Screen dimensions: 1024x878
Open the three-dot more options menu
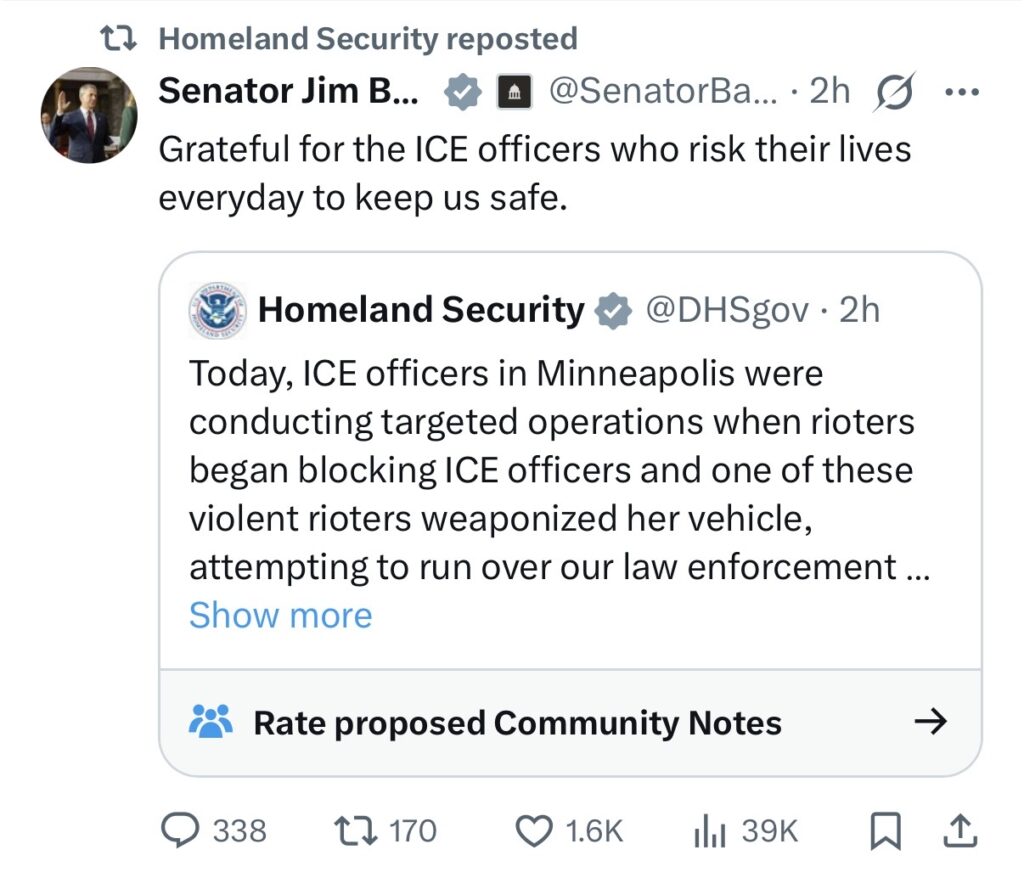point(962,92)
